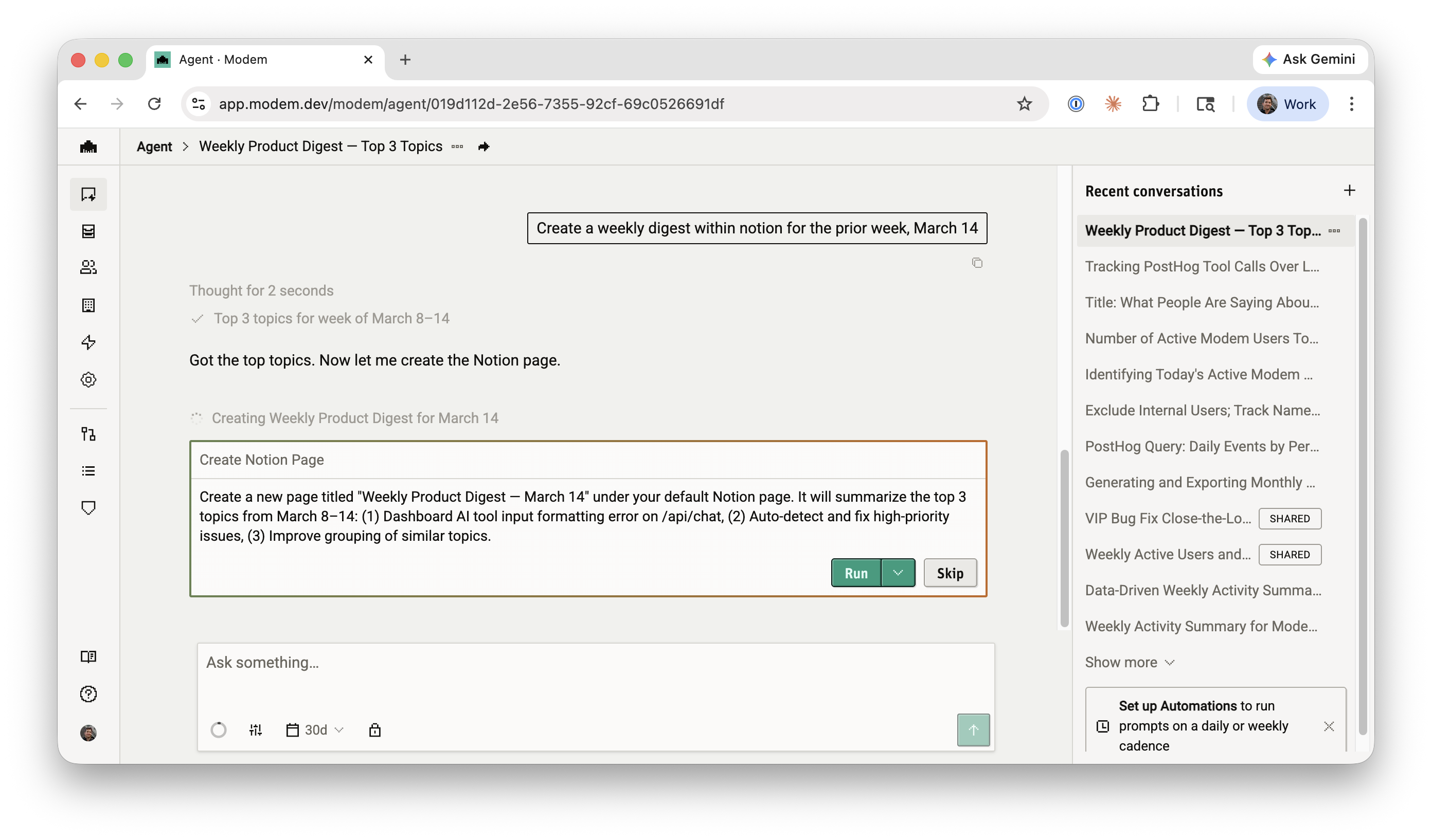Screen dimensions: 1432x840
Task: Click the lock icon in composer
Action: (x=374, y=730)
